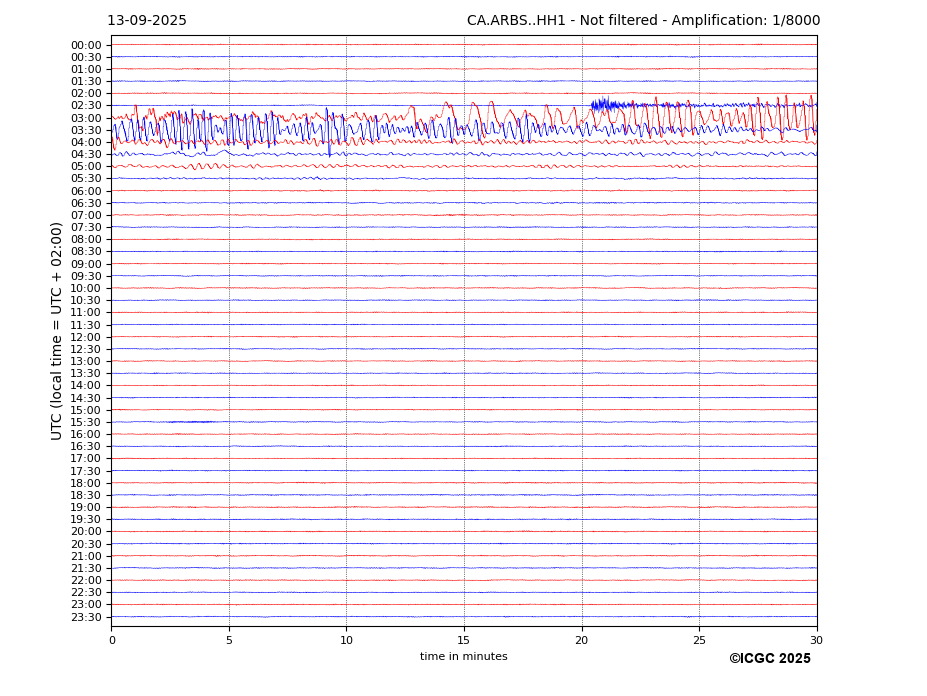Click the x-axis tick label 25

tap(699, 640)
